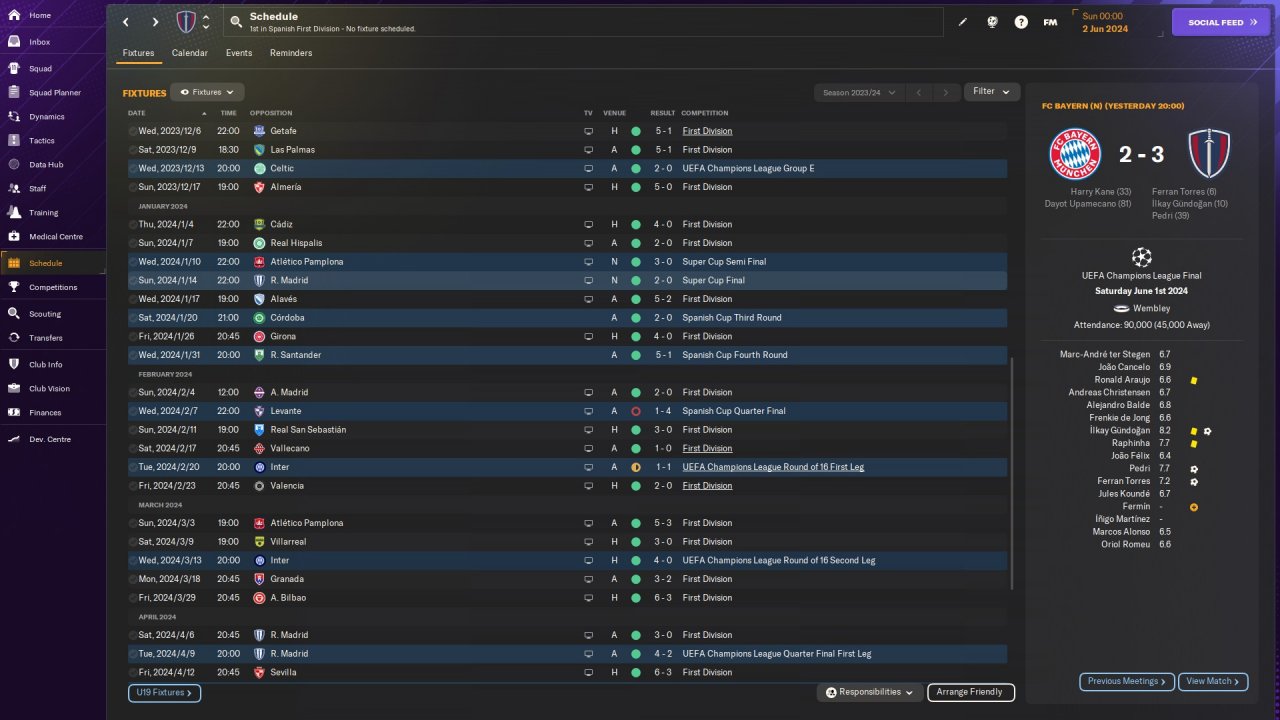Open the Dynamics section
The width and height of the screenshot is (1280, 720).
[46, 117]
